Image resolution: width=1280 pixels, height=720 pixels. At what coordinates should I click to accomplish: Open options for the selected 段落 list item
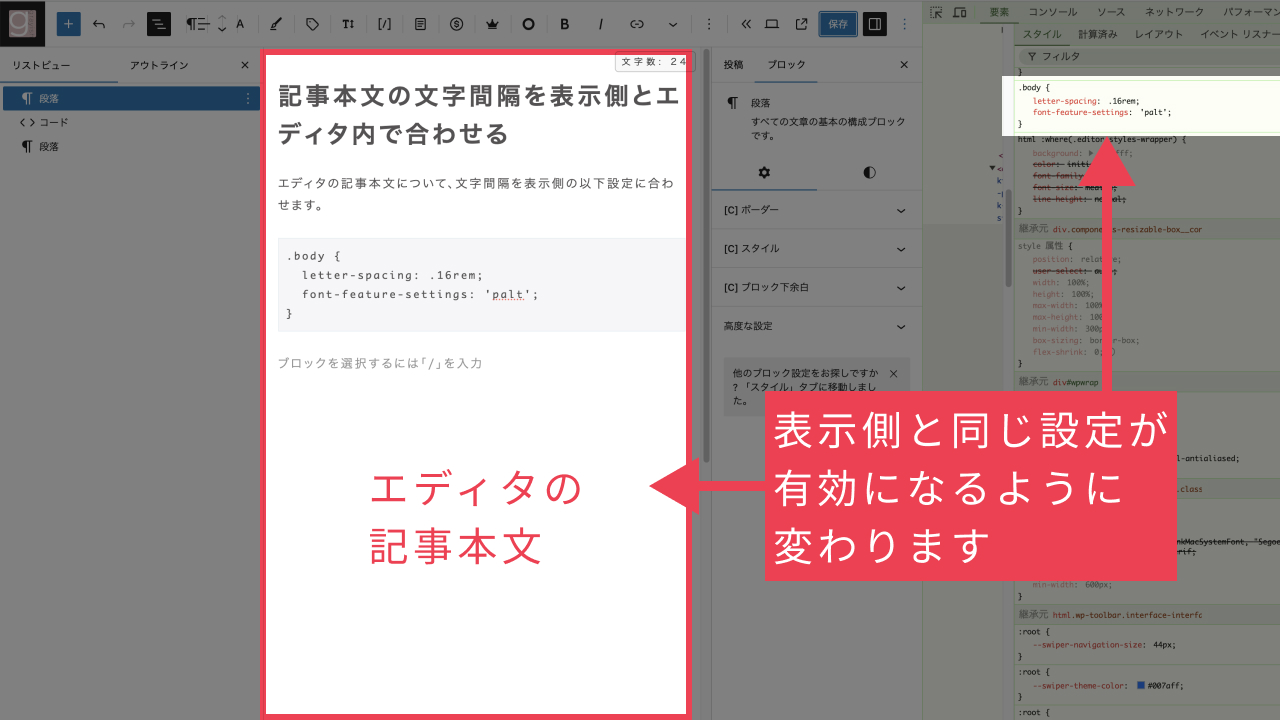pyautogui.click(x=248, y=98)
